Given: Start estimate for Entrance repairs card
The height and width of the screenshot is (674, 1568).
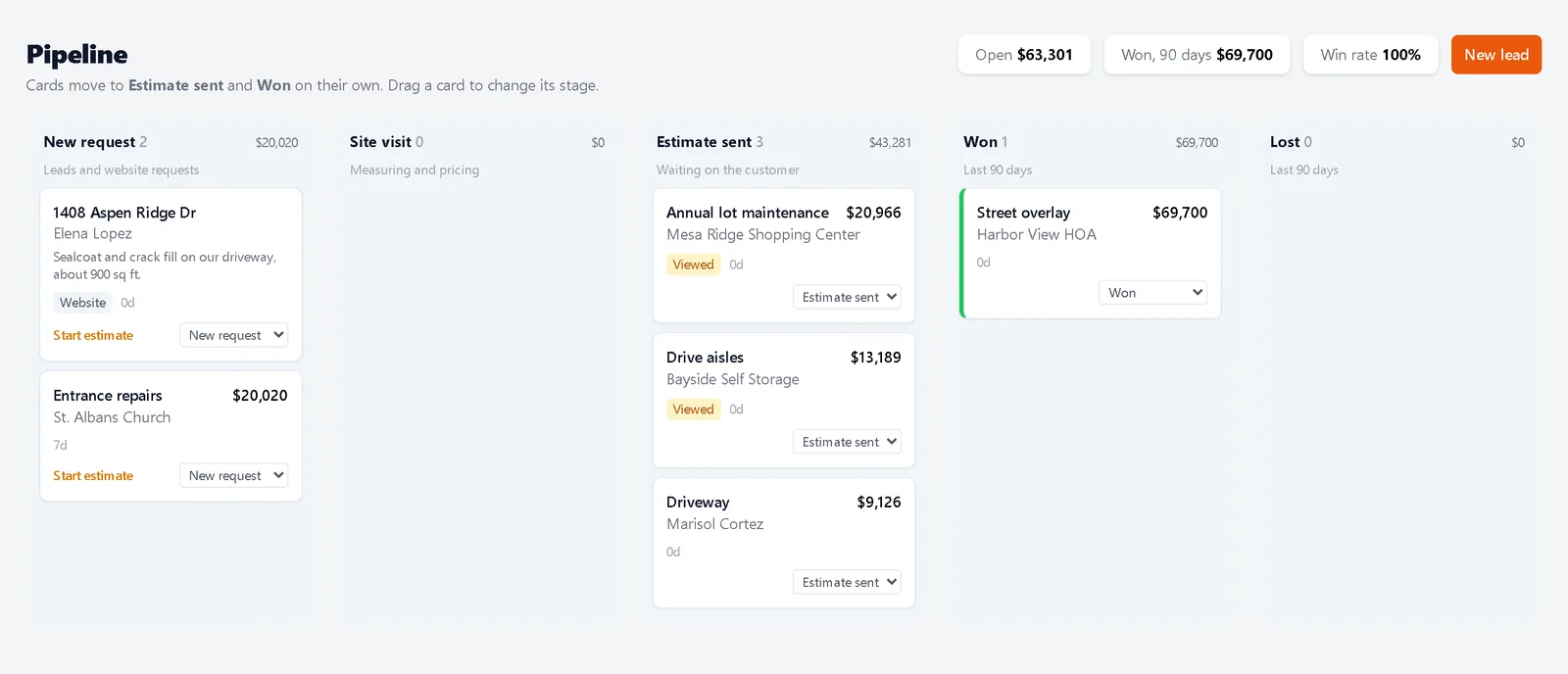Looking at the screenshot, I should click(x=93, y=475).
